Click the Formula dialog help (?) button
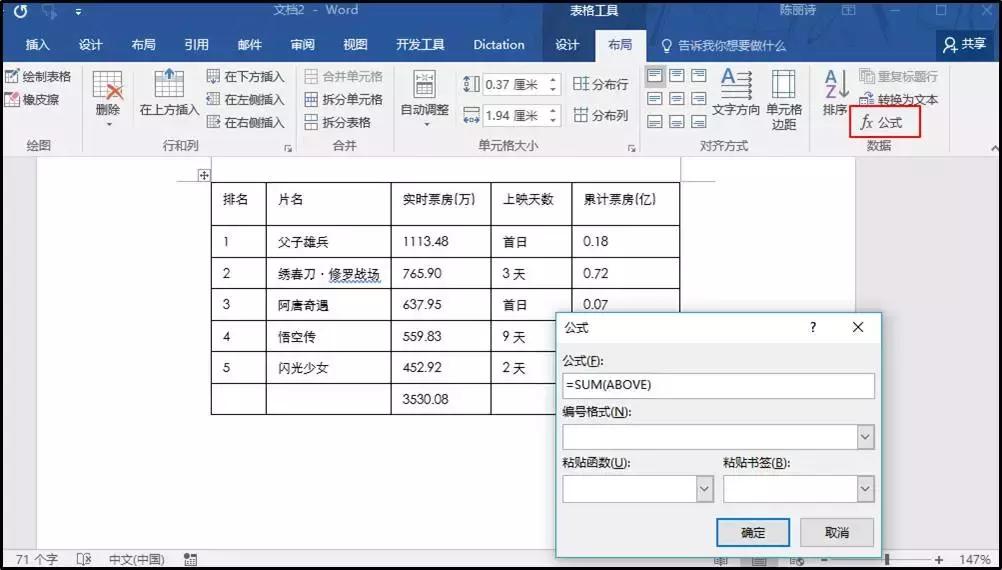The height and width of the screenshot is (570, 1002). coord(813,327)
